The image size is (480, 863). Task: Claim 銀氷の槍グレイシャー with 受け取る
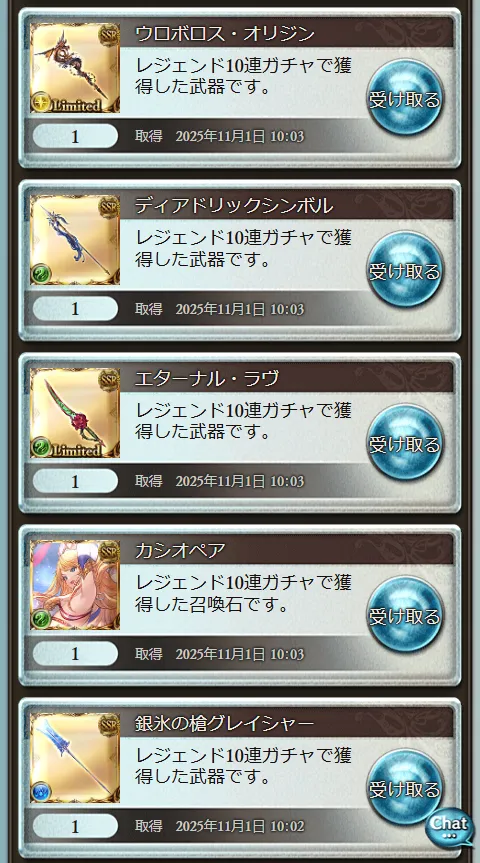click(x=405, y=788)
